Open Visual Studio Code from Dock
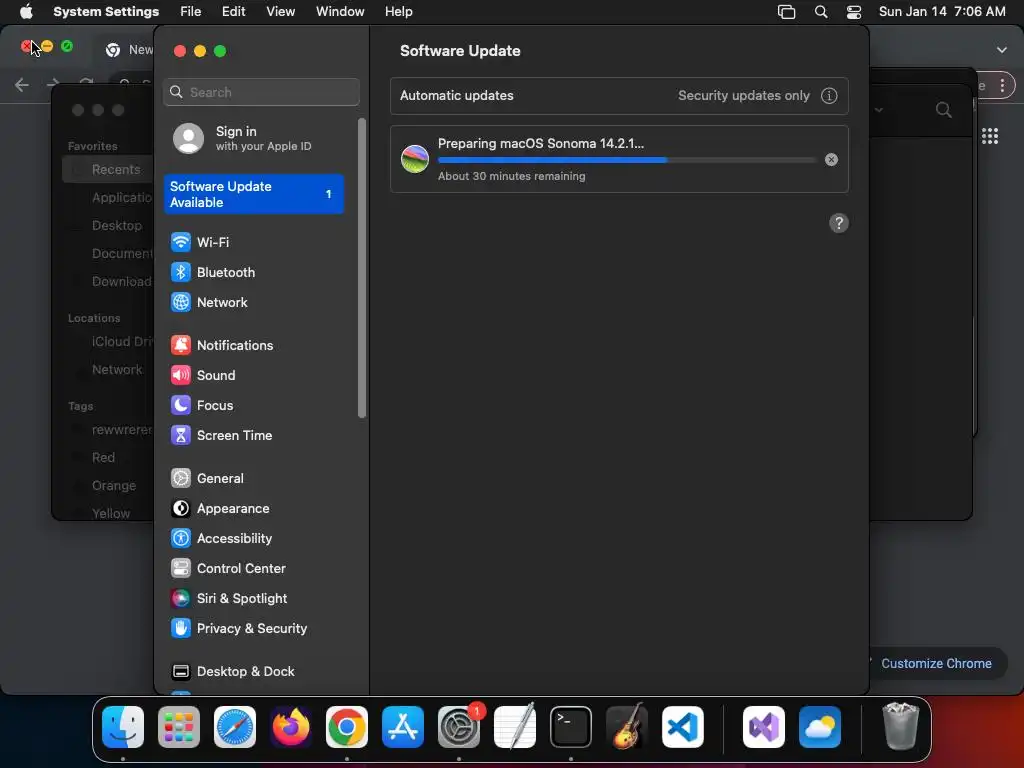This screenshot has height=768, width=1024. click(x=683, y=727)
